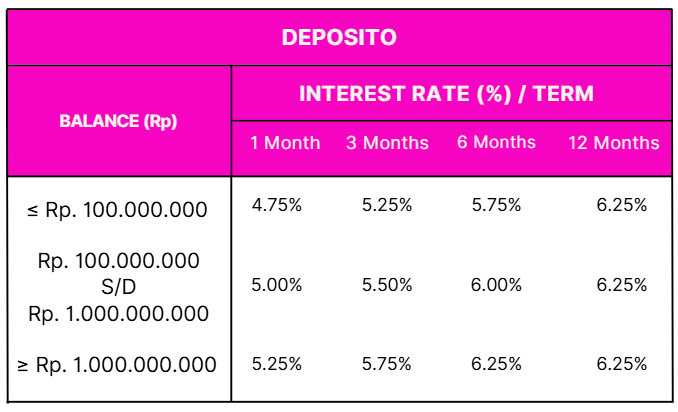Click the 4.75% interest rate cell
Viewport: 678px width, 412px height.
[276, 206]
